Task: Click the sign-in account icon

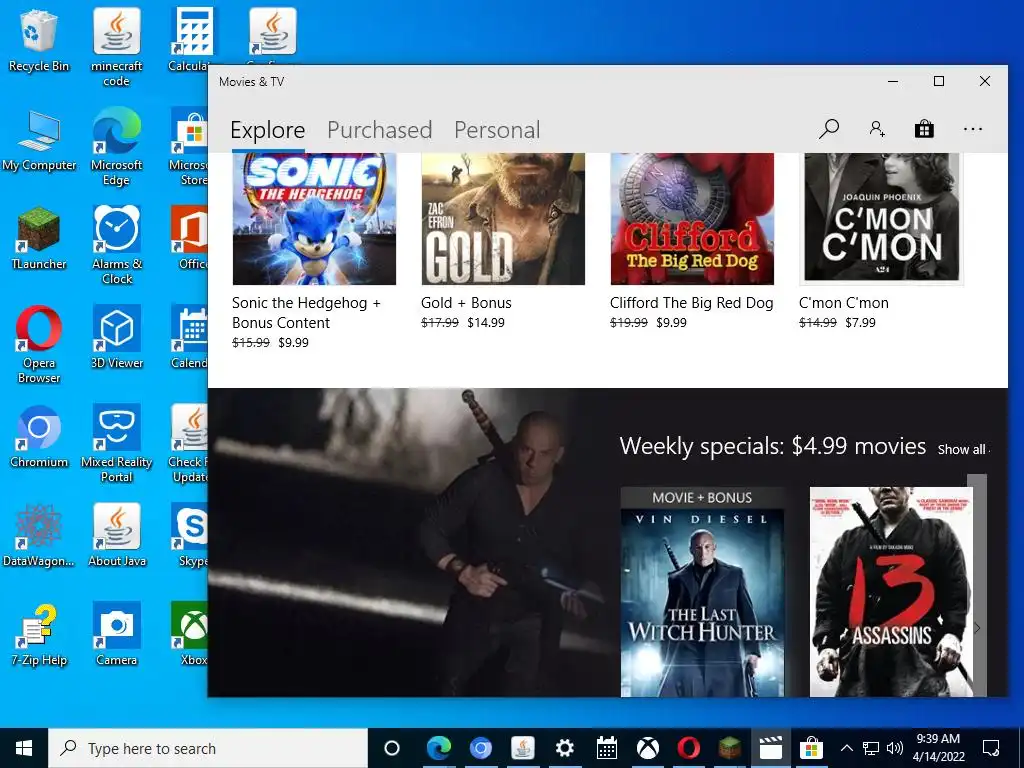Action: click(x=877, y=129)
